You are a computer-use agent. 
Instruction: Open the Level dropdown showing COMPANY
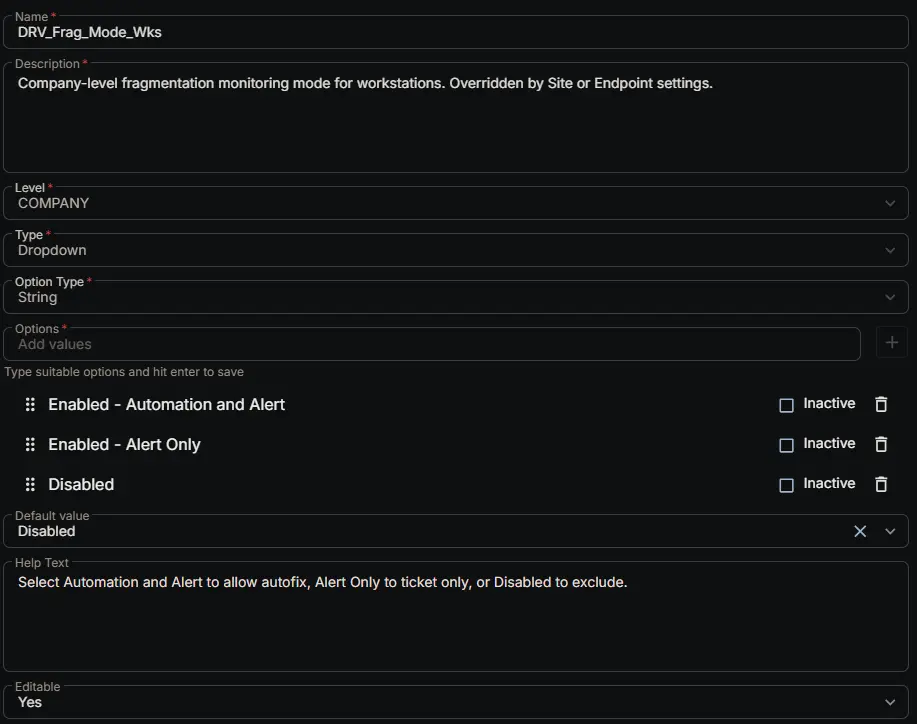click(456, 203)
